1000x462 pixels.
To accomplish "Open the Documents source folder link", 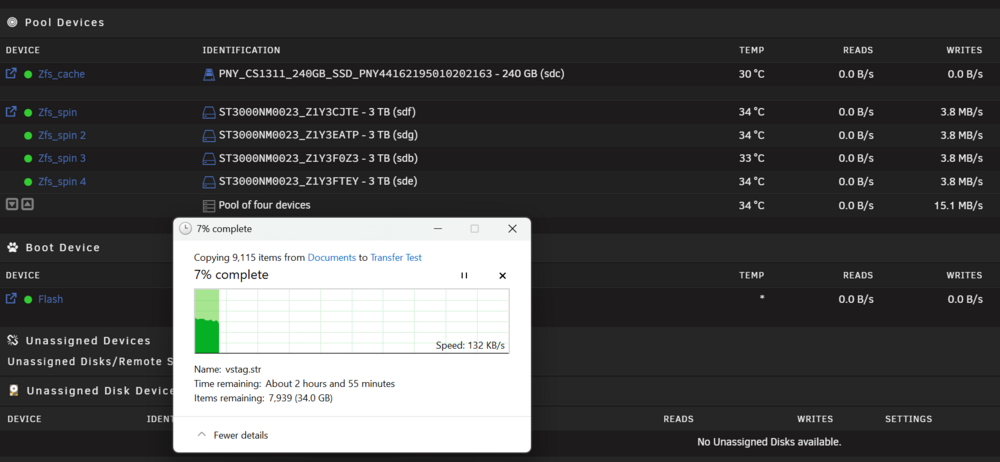I will (332, 258).
